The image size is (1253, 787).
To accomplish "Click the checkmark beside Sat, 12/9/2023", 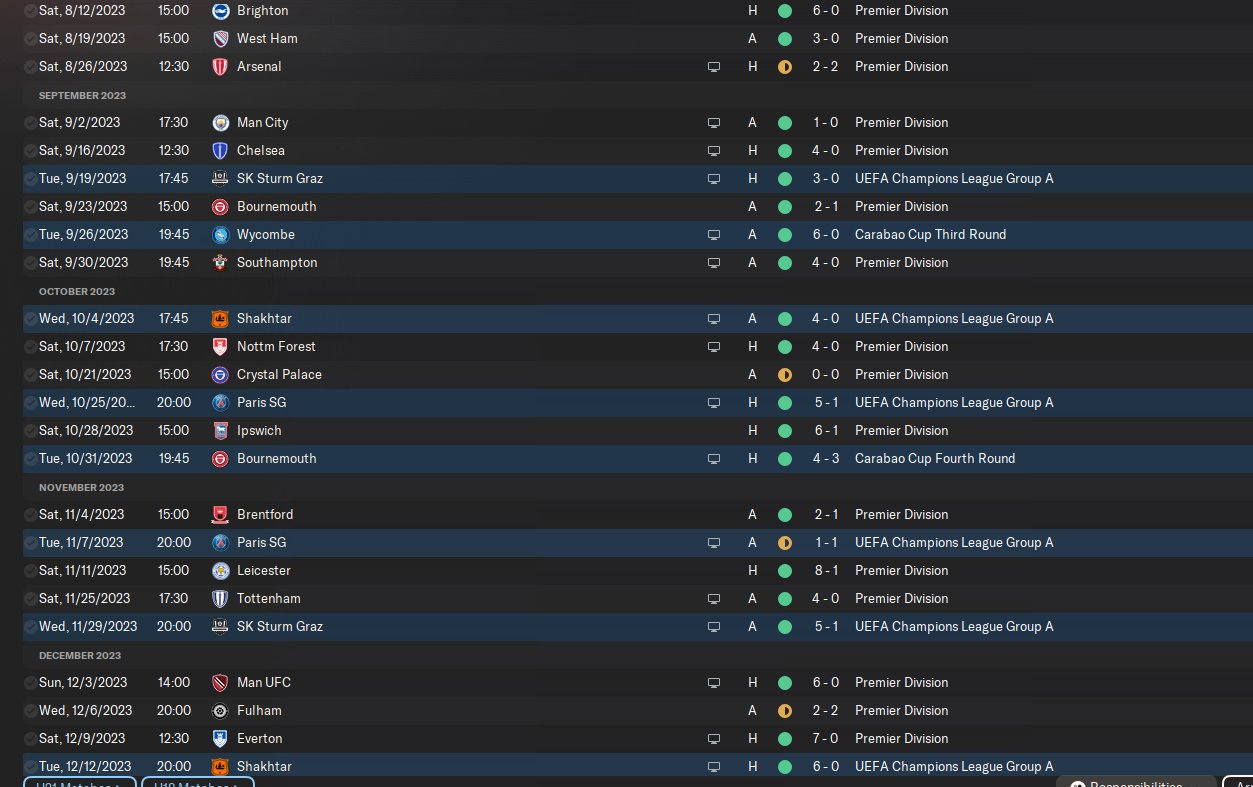I will (x=31, y=739).
